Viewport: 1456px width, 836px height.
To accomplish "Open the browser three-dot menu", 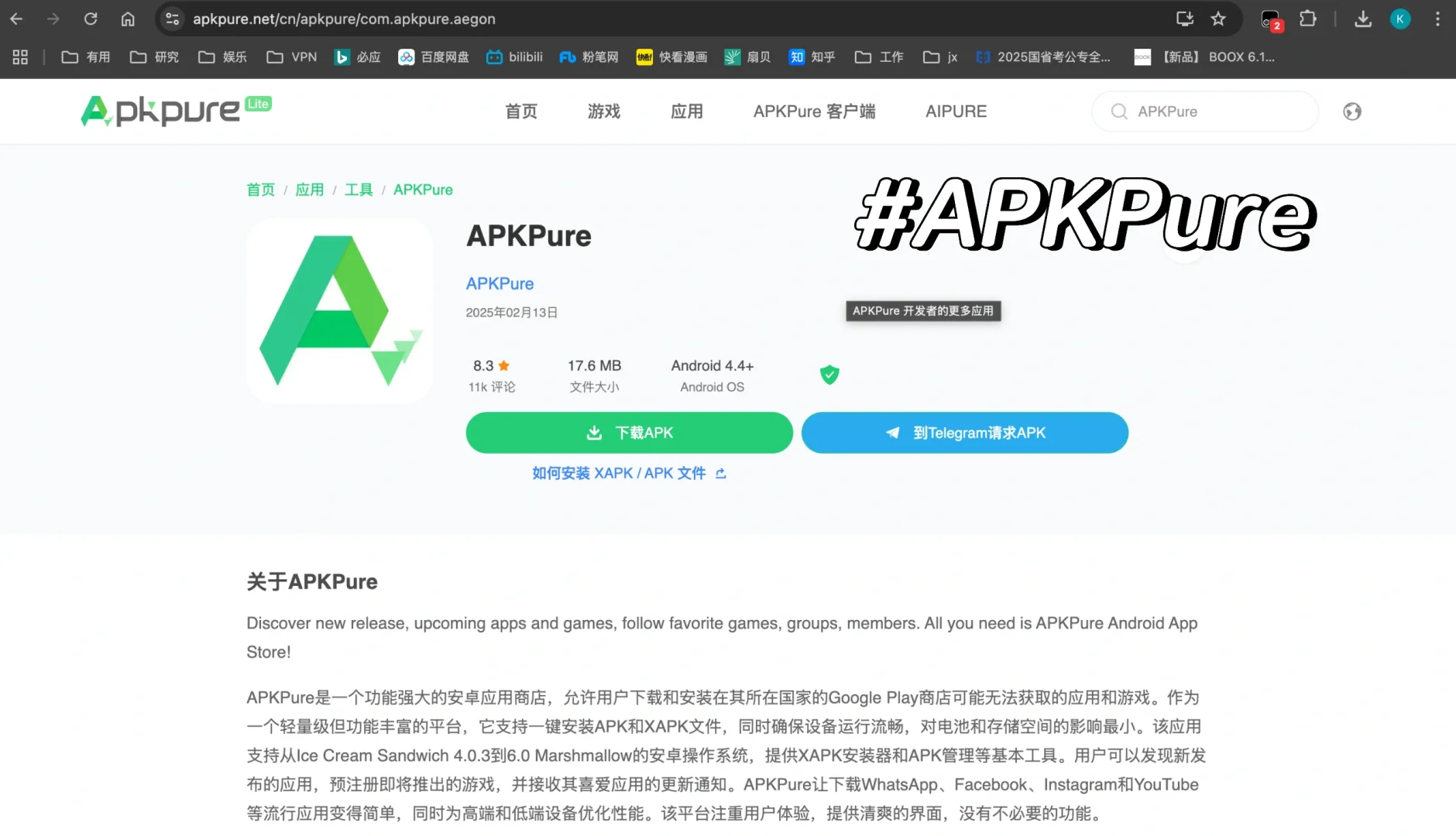I will click(x=1437, y=19).
